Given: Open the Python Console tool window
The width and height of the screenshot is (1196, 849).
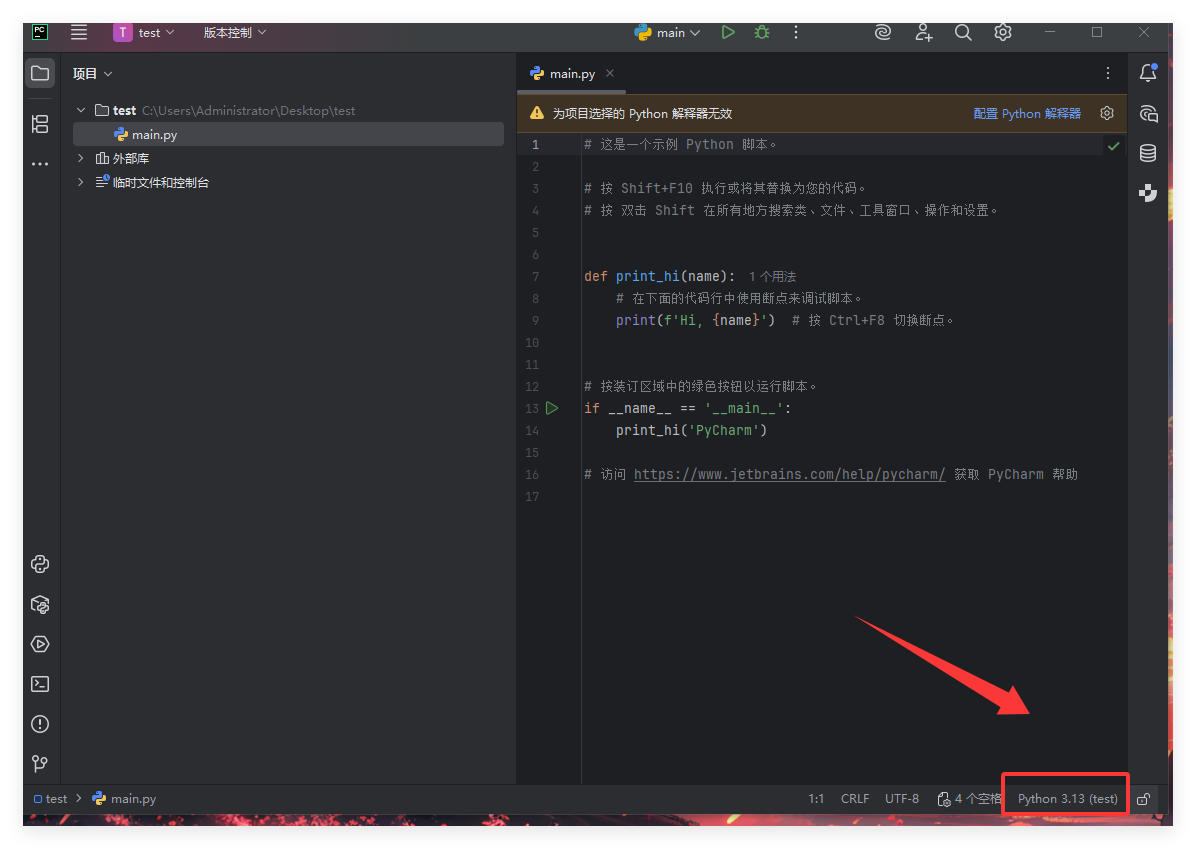Looking at the screenshot, I should [x=40, y=564].
